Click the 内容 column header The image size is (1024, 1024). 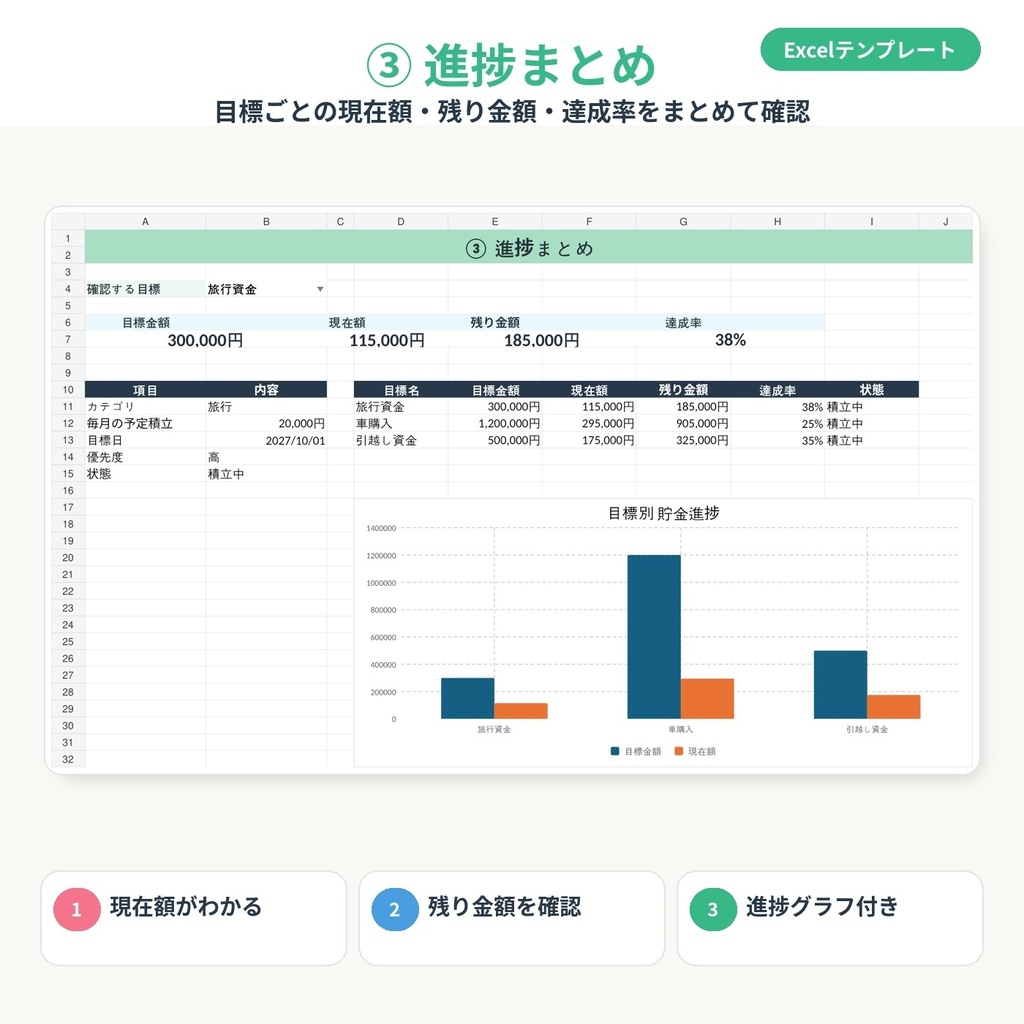click(266, 390)
